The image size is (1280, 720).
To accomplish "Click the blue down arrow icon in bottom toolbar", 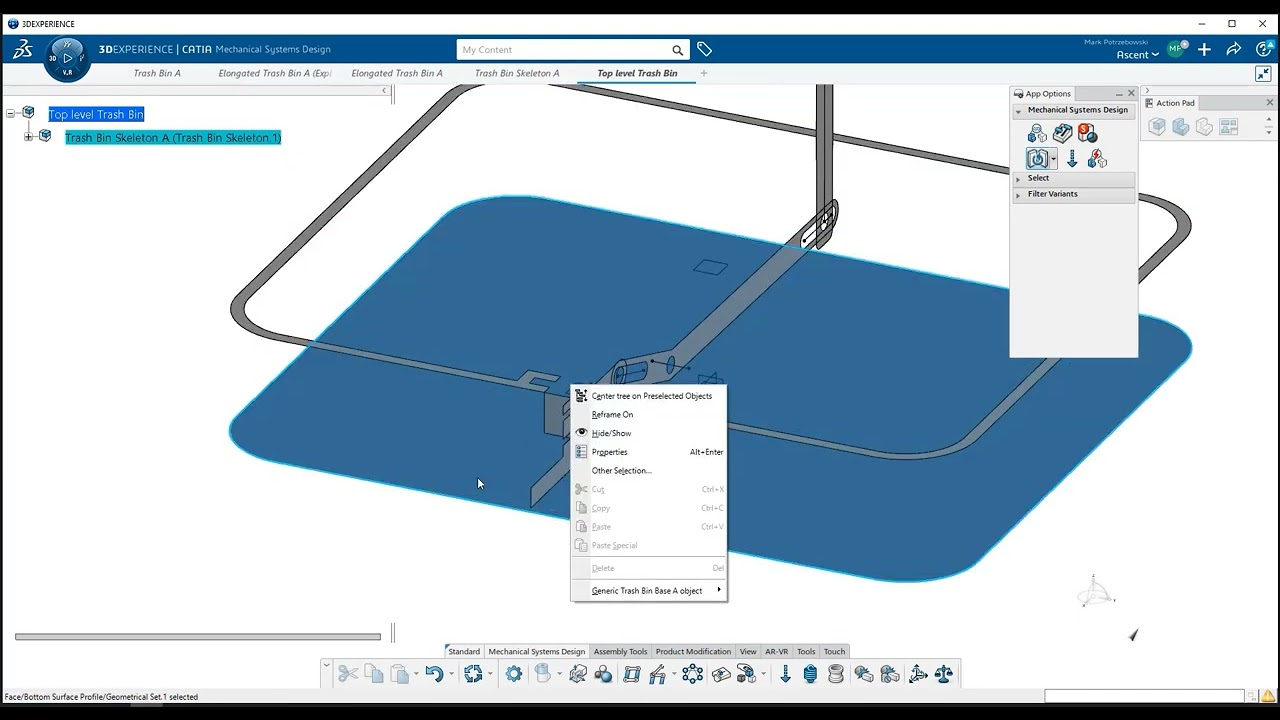I will (785, 674).
